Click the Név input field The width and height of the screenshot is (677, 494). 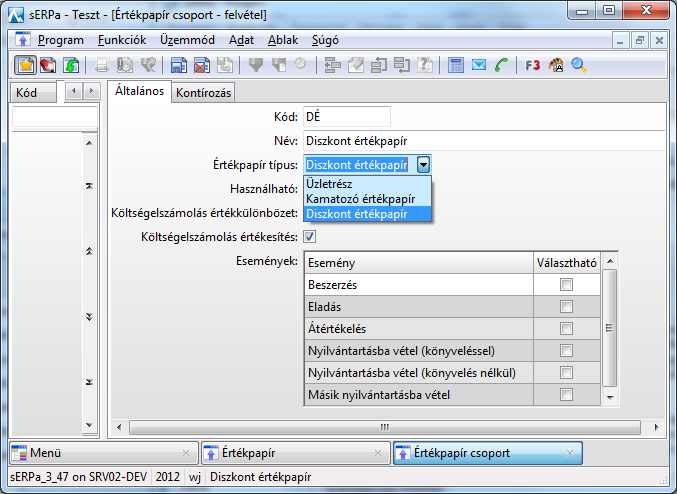coord(484,141)
